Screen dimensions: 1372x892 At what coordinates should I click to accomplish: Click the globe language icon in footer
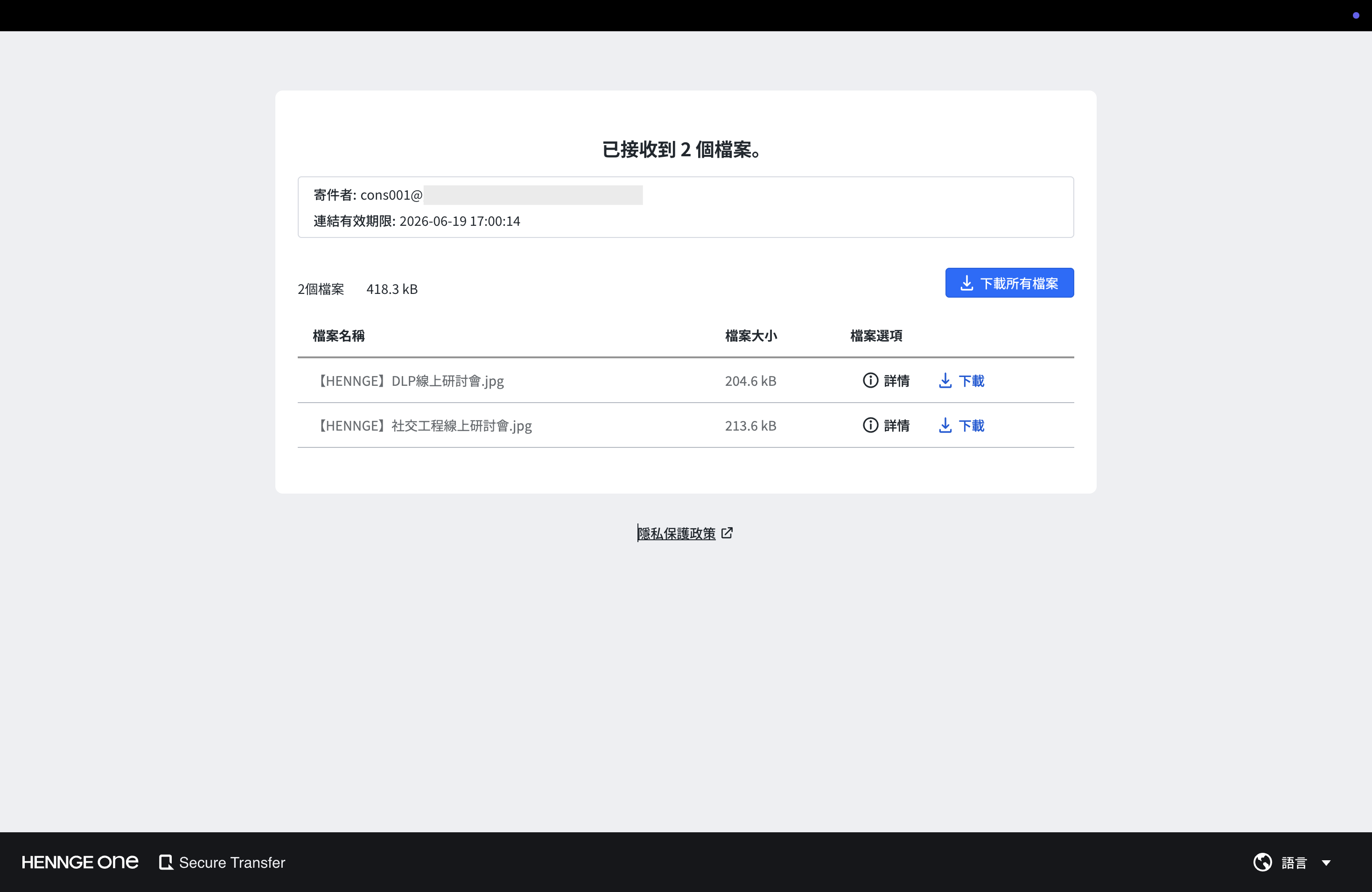coord(1262,863)
